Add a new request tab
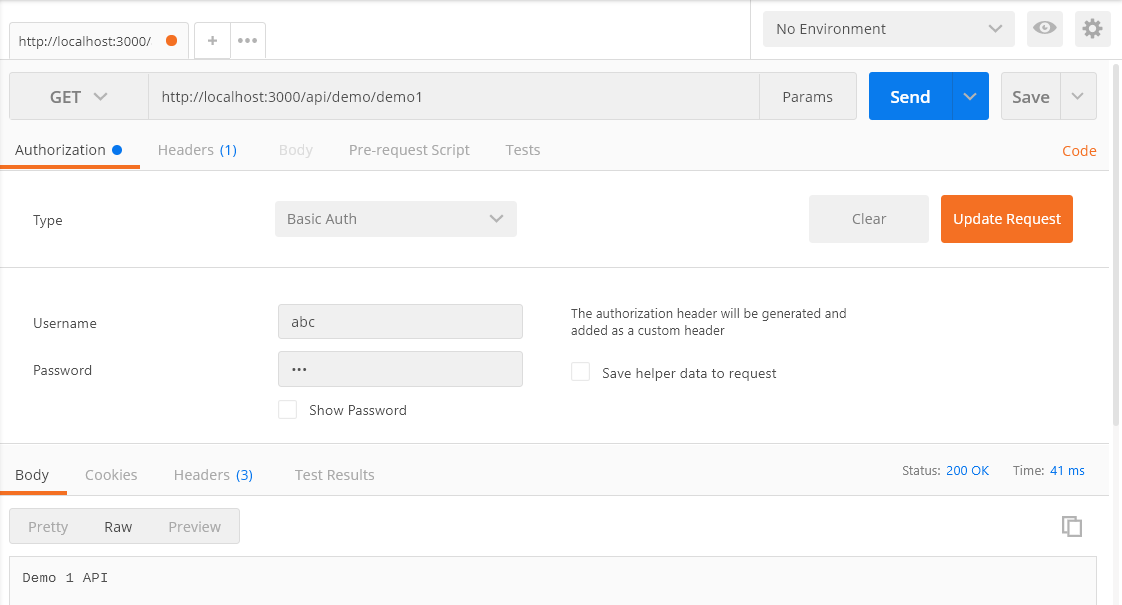Image resolution: width=1122 pixels, height=605 pixels. (212, 41)
